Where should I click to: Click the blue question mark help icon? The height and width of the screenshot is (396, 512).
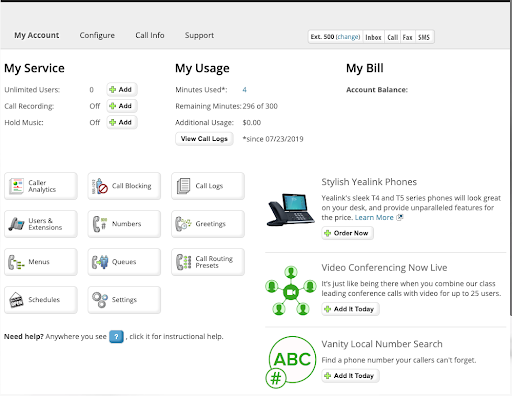coord(116,337)
